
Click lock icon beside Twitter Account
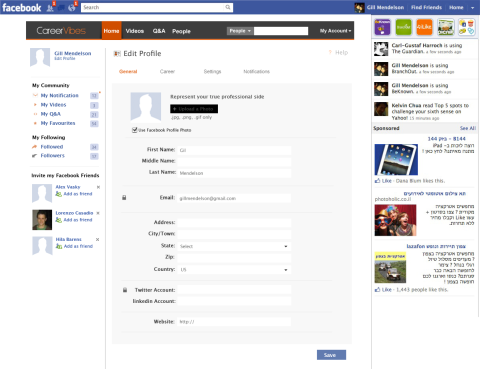[125, 290]
